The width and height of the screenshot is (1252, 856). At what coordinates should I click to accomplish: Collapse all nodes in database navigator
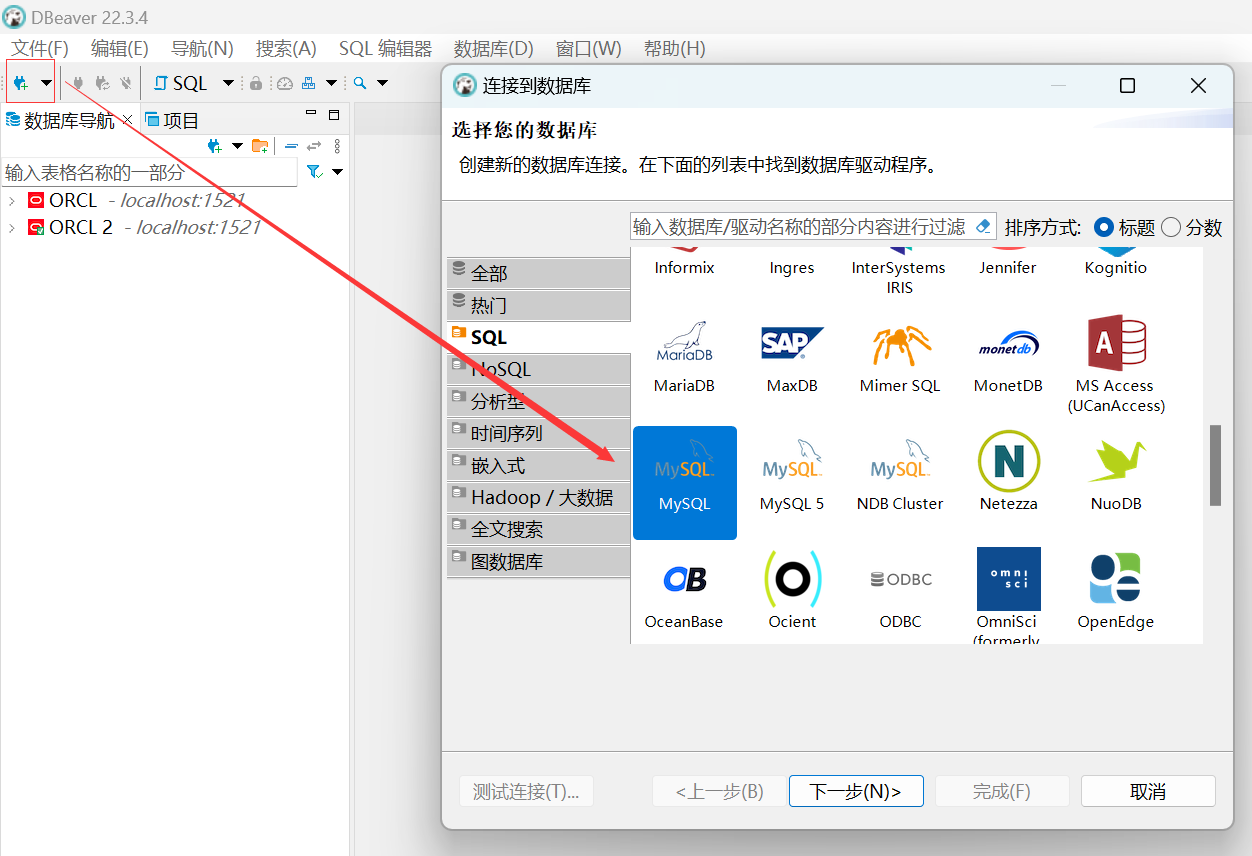point(291,146)
